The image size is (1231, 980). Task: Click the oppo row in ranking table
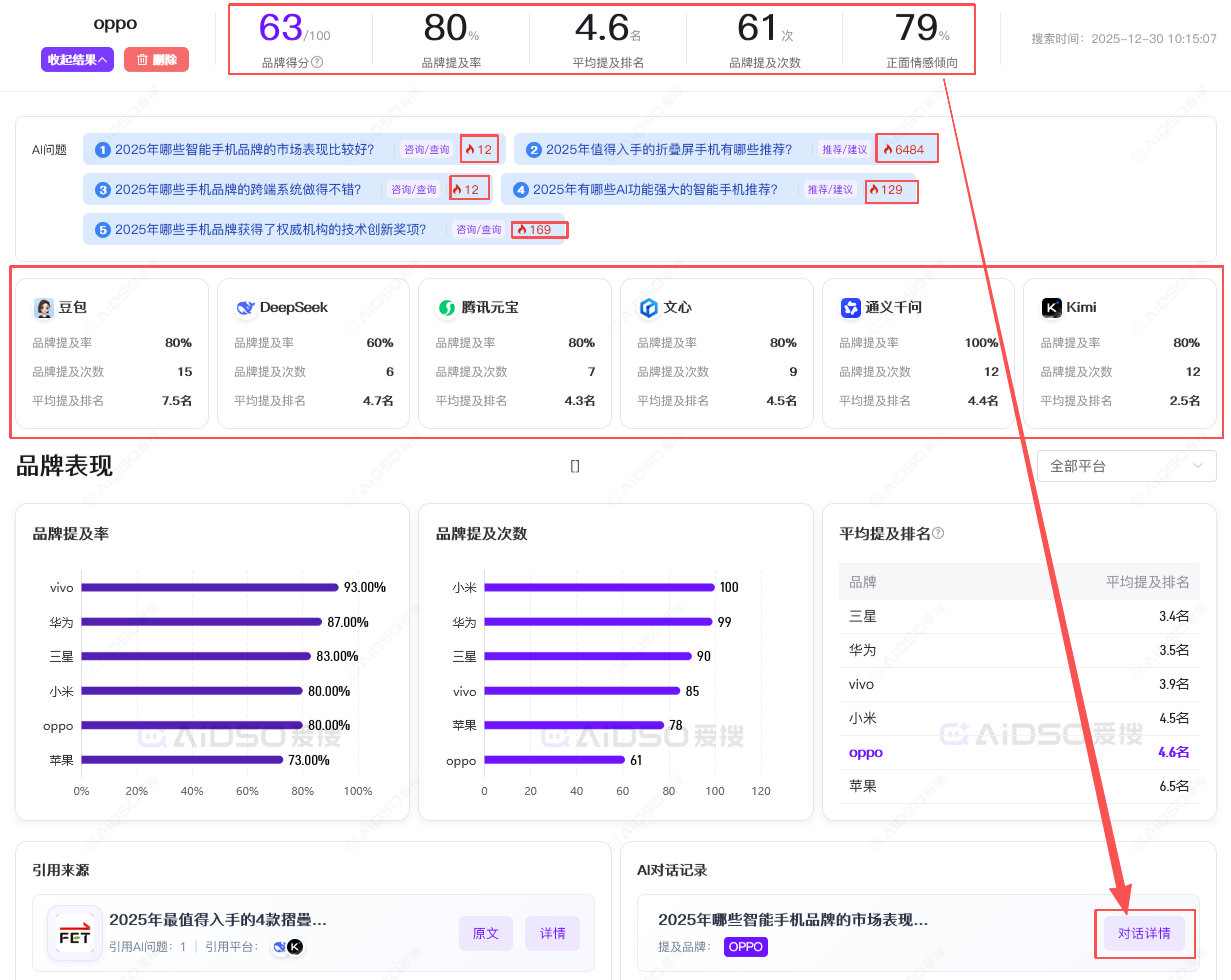coord(1018,752)
